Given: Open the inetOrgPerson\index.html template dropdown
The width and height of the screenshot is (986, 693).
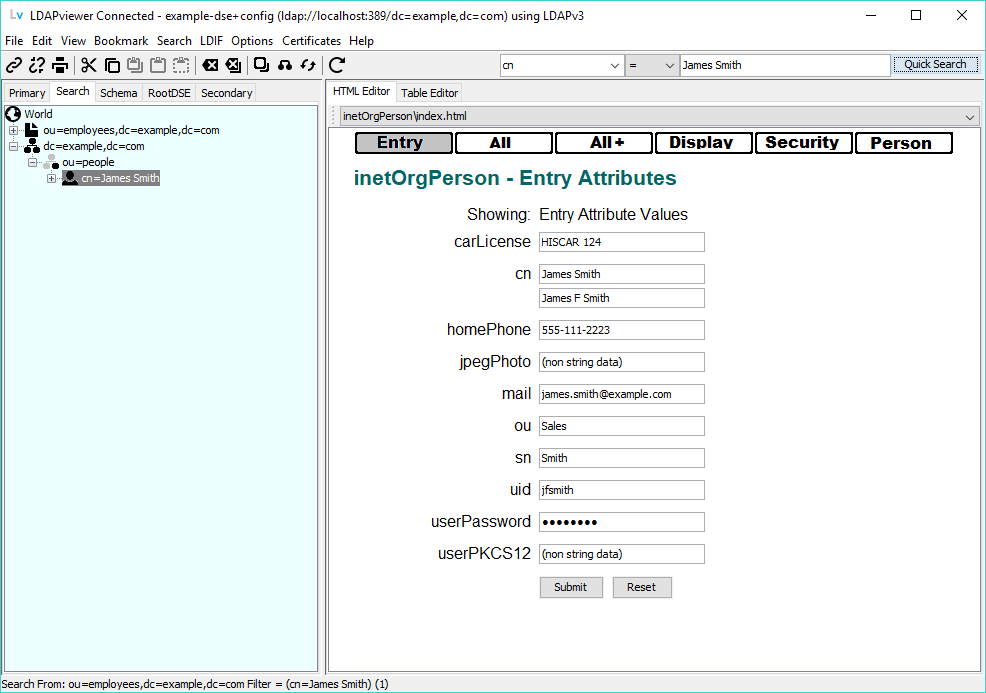Looking at the screenshot, I should (x=968, y=116).
